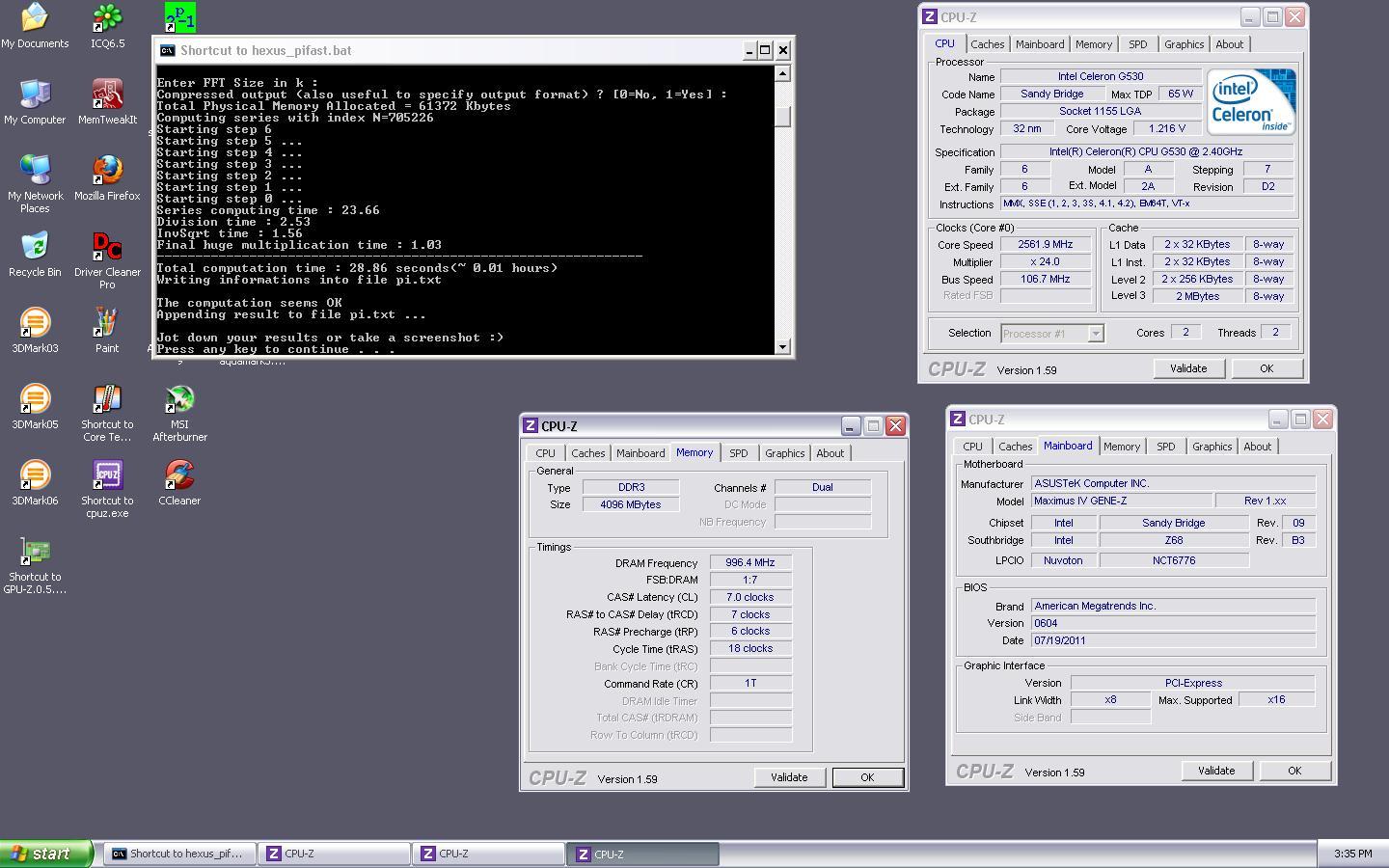Click console scrollbar up arrow
1389x868 pixels.
pyautogui.click(x=782, y=74)
